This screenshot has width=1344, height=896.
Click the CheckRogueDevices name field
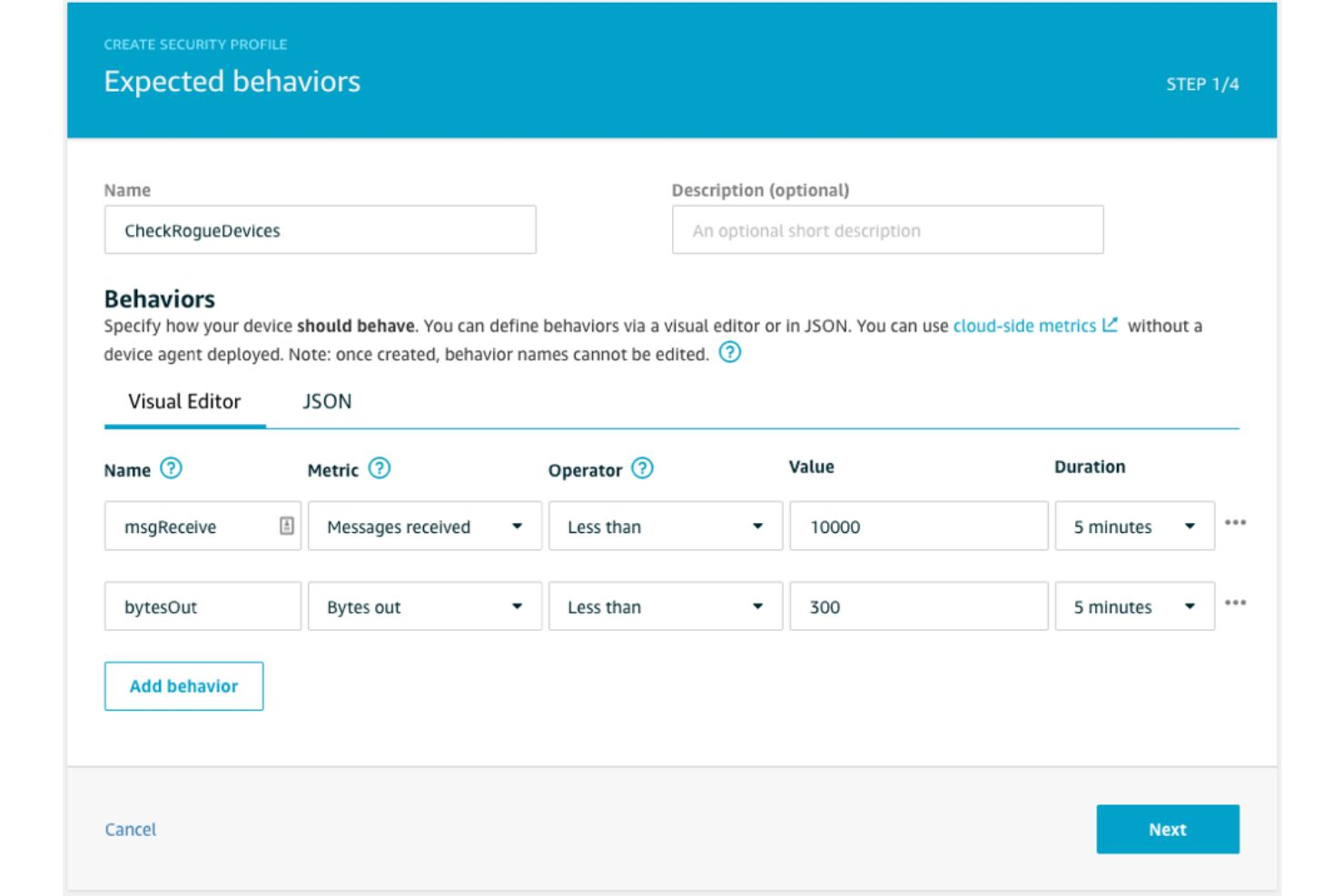click(320, 230)
